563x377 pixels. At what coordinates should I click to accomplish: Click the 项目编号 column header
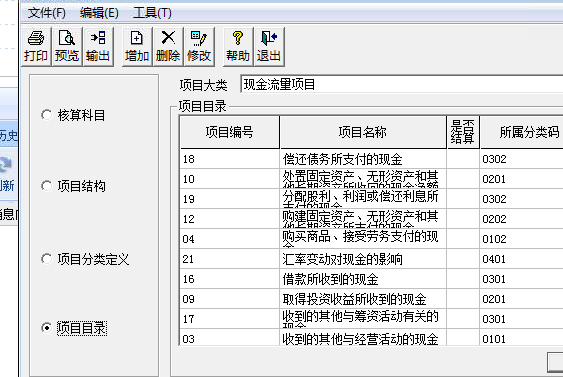[x=230, y=132]
